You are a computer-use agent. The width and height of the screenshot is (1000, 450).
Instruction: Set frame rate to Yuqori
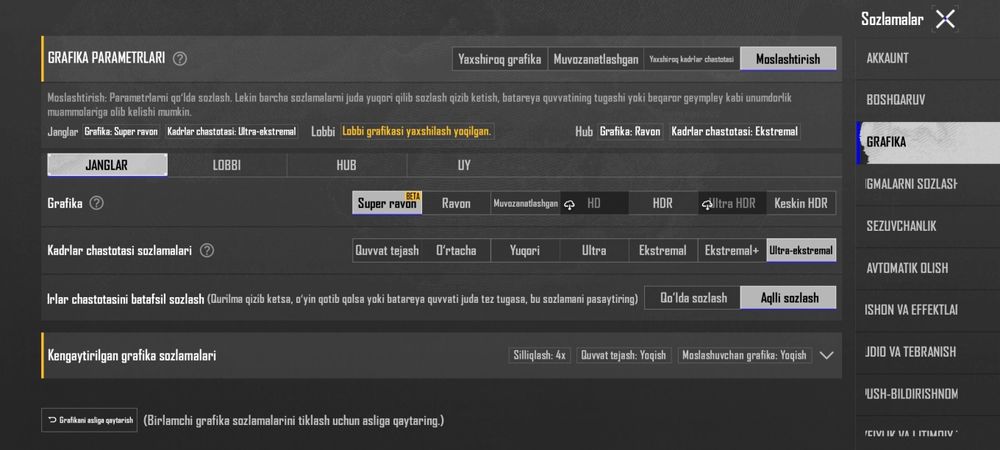pos(525,250)
